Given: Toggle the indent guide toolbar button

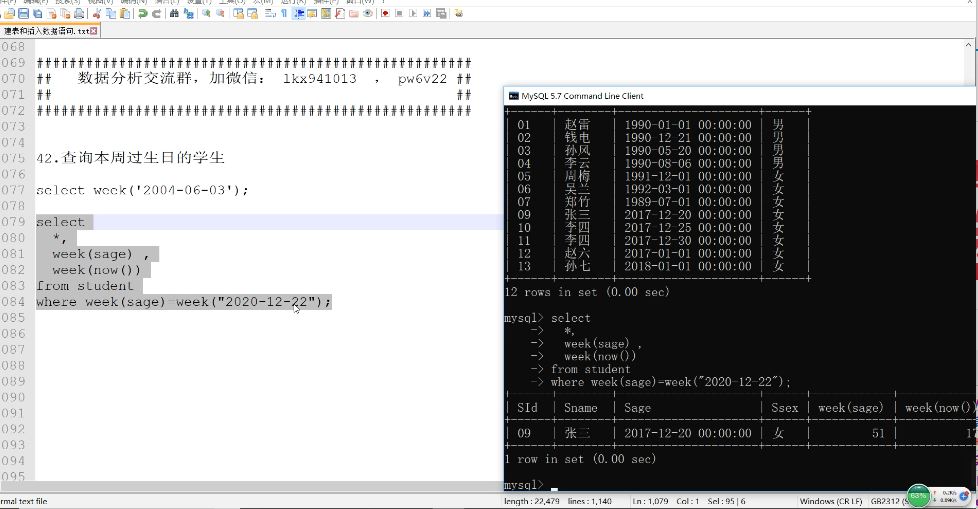Looking at the screenshot, I should 298,13.
